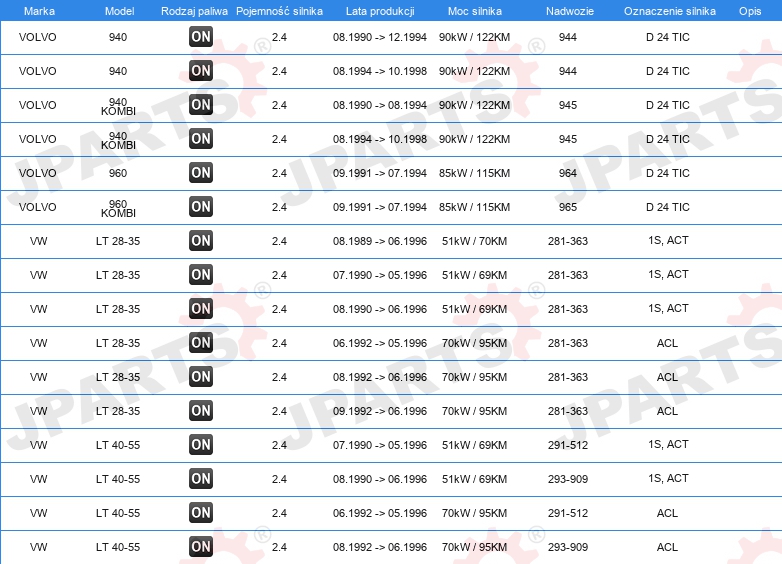The width and height of the screenshot is (782, 564).
Task: Click ON icon in LT 28-35 row dated 06.1992 -> 05.1996
Action: (201, 342)
